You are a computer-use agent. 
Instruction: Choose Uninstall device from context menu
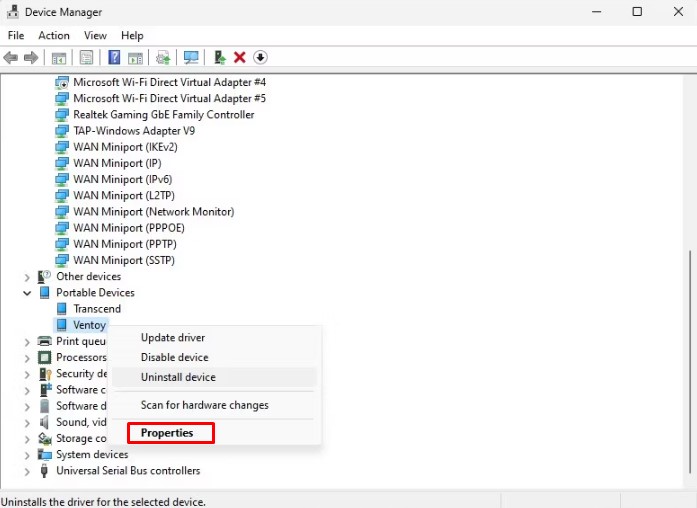click(214, 377)
